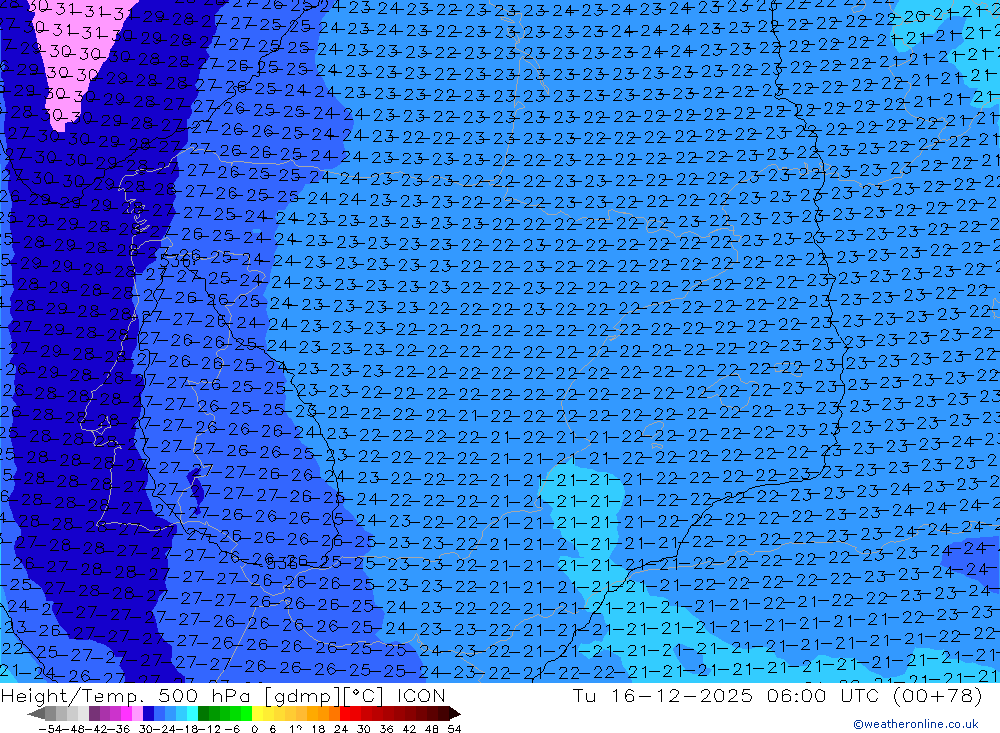Open the weatheronline.co.uk copyright link
Screen dimensions: 1000x733
coord(916,724)
